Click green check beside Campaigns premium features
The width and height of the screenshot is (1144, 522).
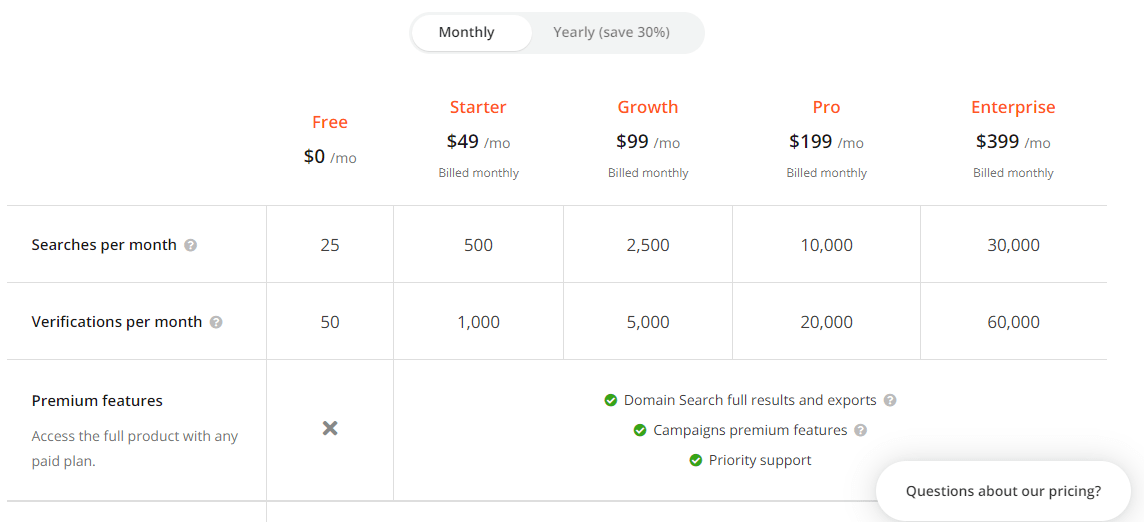point(641,431)
